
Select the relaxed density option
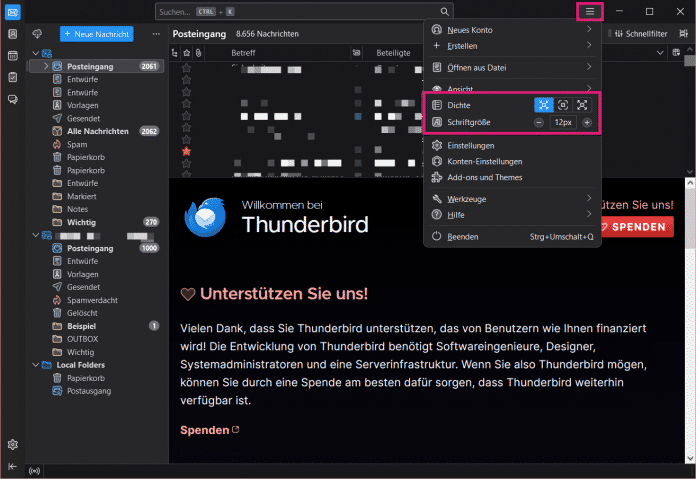pos(583,104)
